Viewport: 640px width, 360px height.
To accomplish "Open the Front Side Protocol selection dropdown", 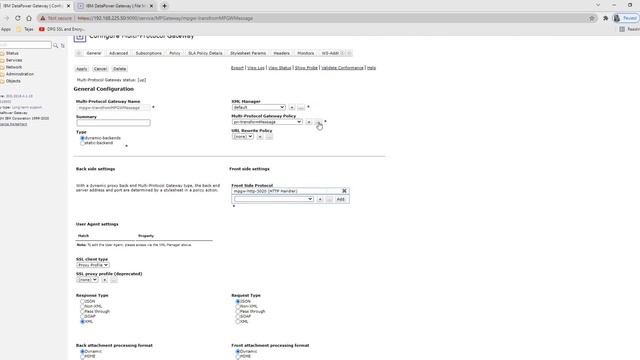I will point(273,199).
